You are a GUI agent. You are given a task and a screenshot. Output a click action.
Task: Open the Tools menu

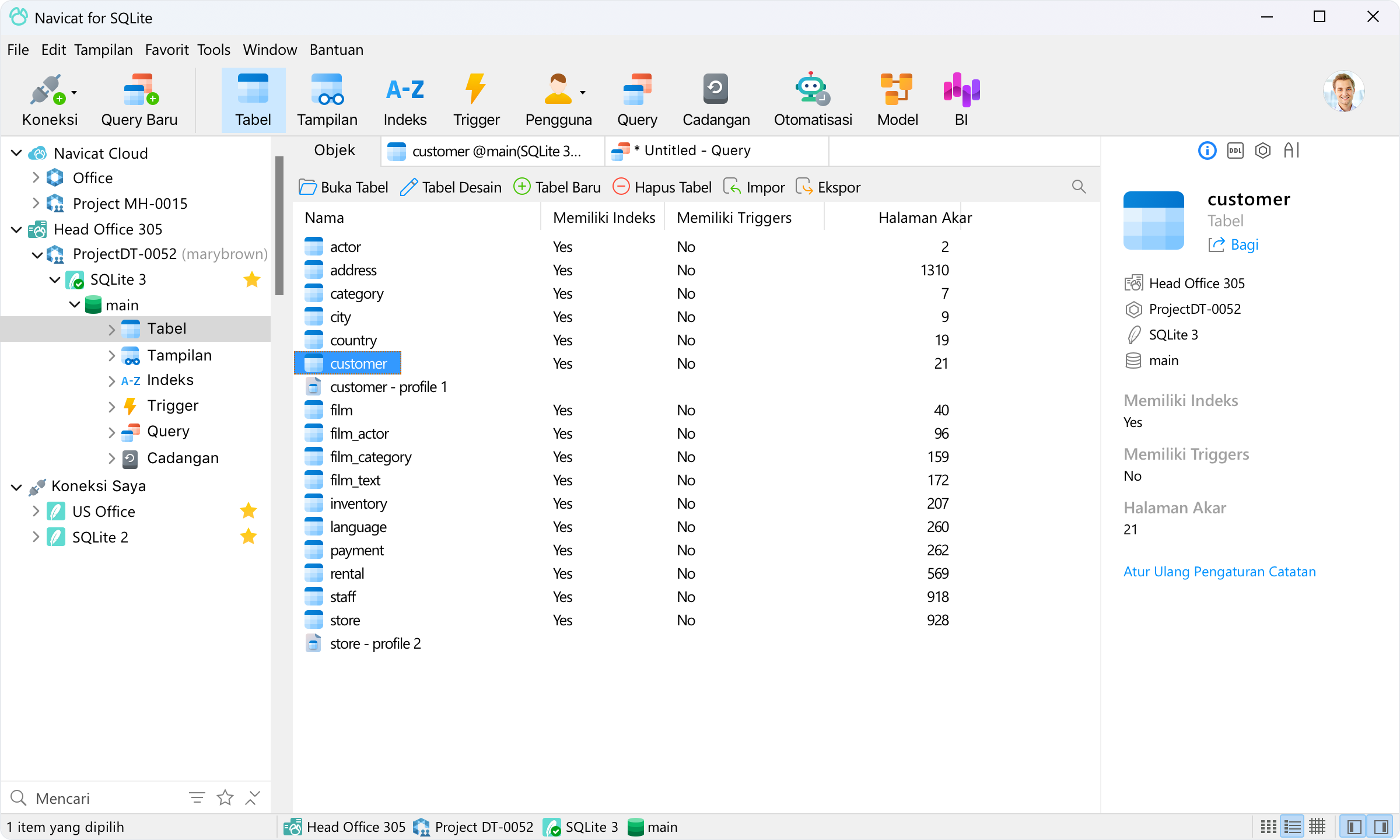click(x=213, y=50)
